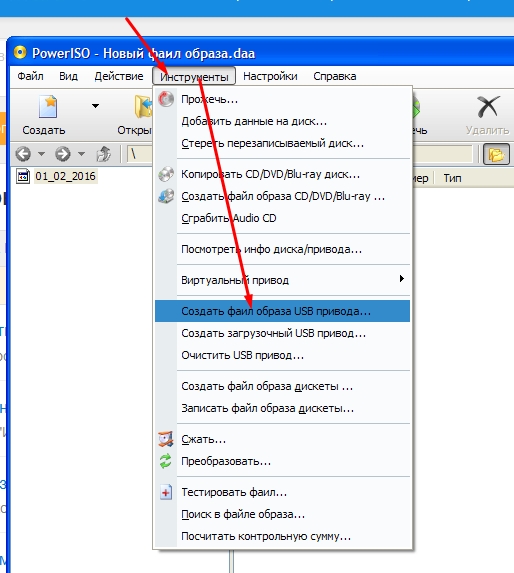The width and height of the screenshot is (514, 573).
Task: Choose Тестировать файл... menu entry
Action: [x=282, y=492]
